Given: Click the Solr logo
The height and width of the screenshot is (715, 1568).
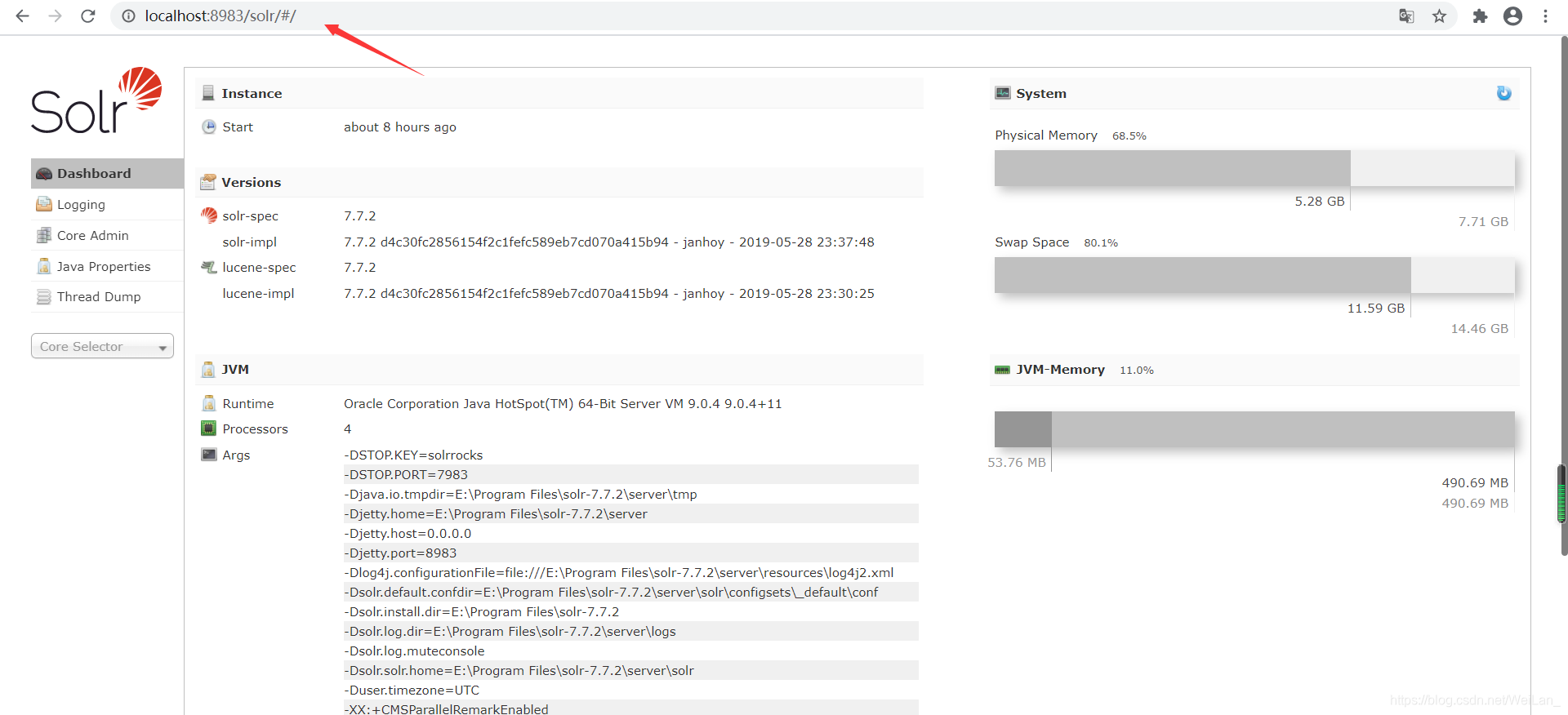Looking at the screenshot, I should pos(96,100).
